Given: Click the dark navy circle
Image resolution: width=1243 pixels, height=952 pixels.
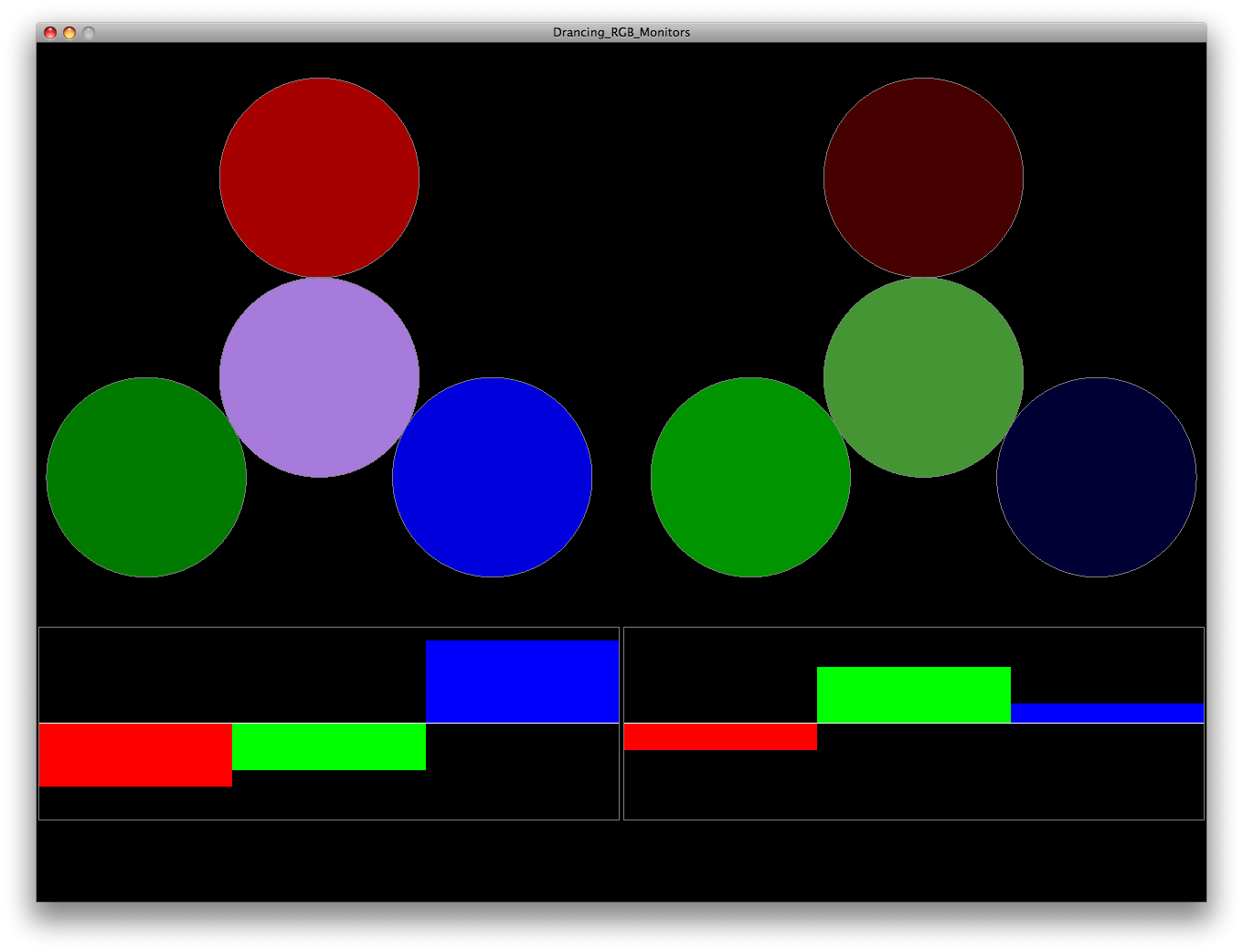Looking at the screenshot, I should pyautogui.click(x=1096, y=477).
